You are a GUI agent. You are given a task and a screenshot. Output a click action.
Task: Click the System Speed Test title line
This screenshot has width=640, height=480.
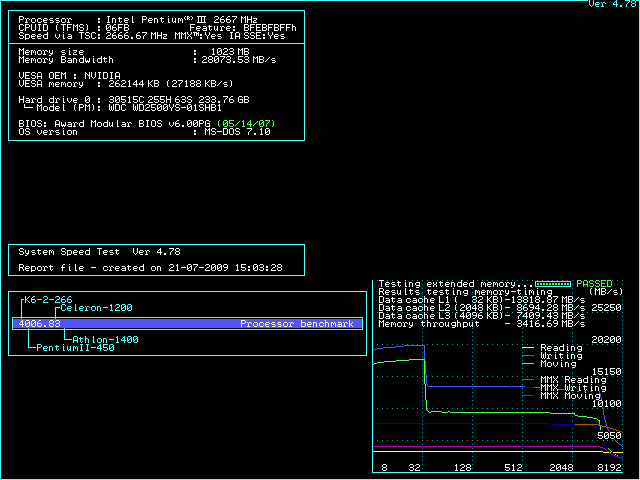[x=99, y=252]
